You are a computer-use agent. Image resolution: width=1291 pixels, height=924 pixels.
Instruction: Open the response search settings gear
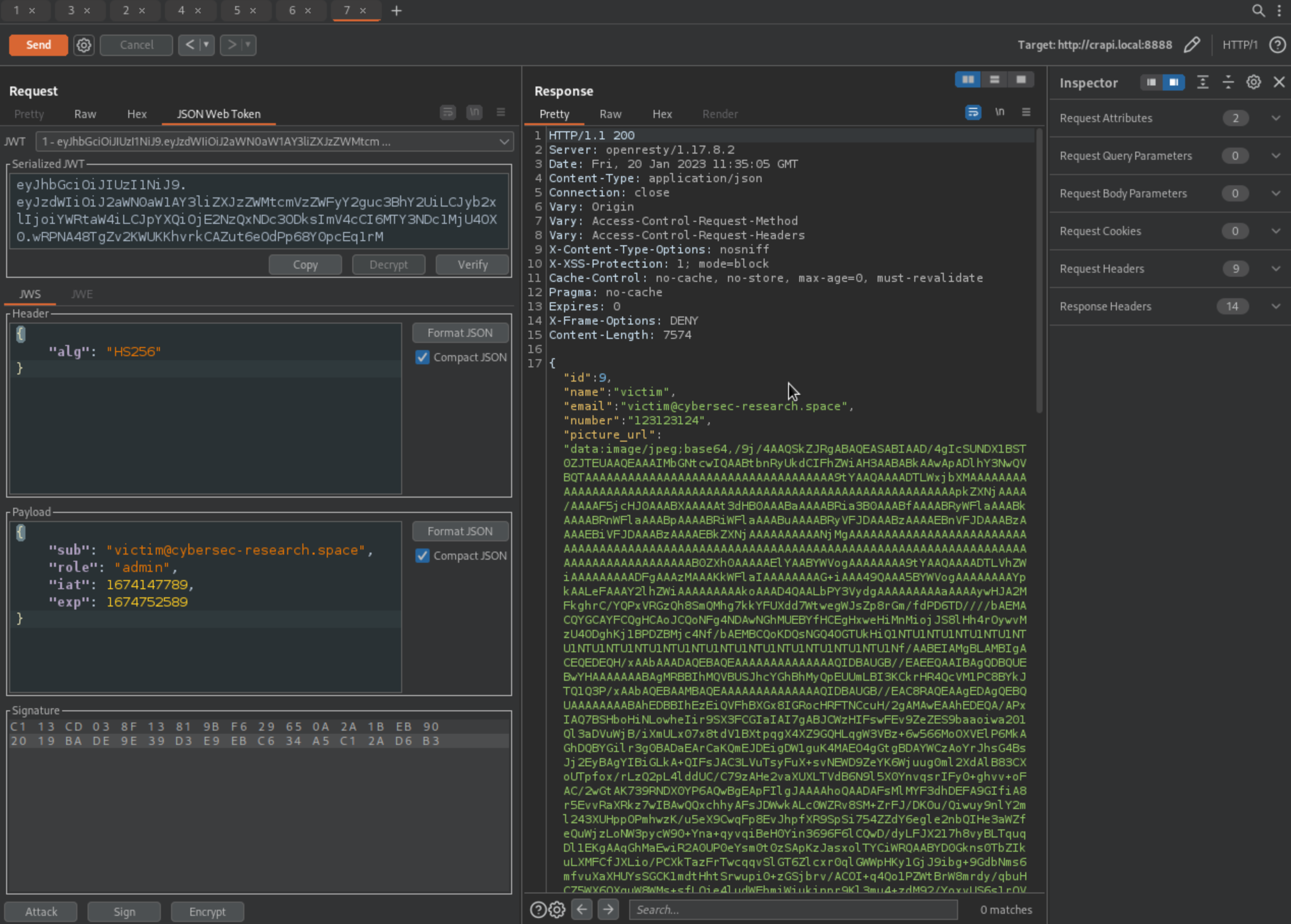coord(557,909)
